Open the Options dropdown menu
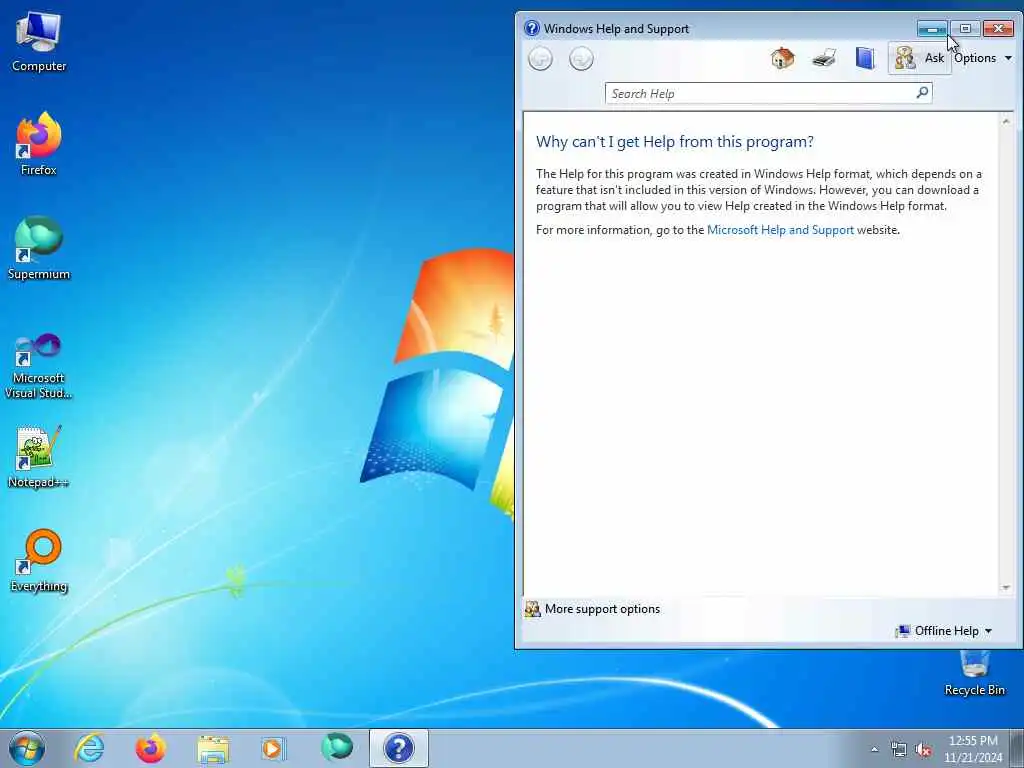Screen dimensions: 1024x768 click(x=983, y=58)
